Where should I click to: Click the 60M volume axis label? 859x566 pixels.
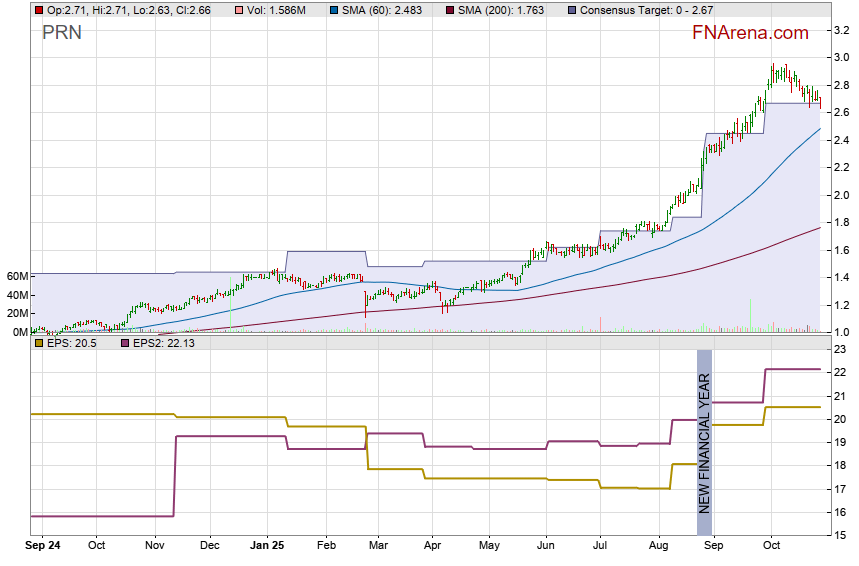16,276
